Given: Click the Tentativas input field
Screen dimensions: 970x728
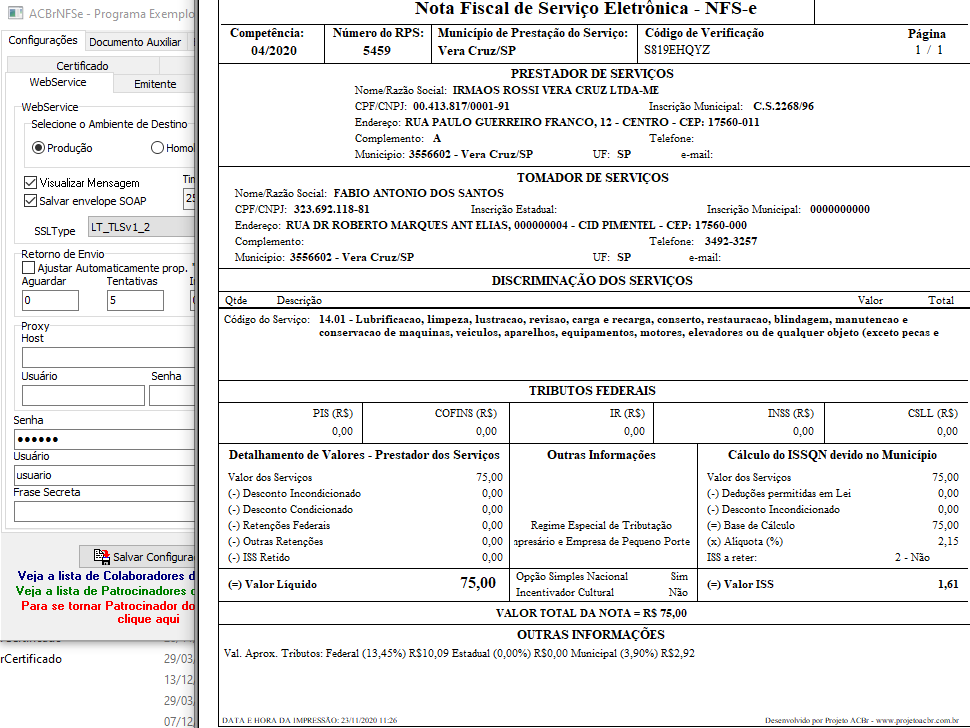Looking at the screenshot, I should tap(135, 301).
